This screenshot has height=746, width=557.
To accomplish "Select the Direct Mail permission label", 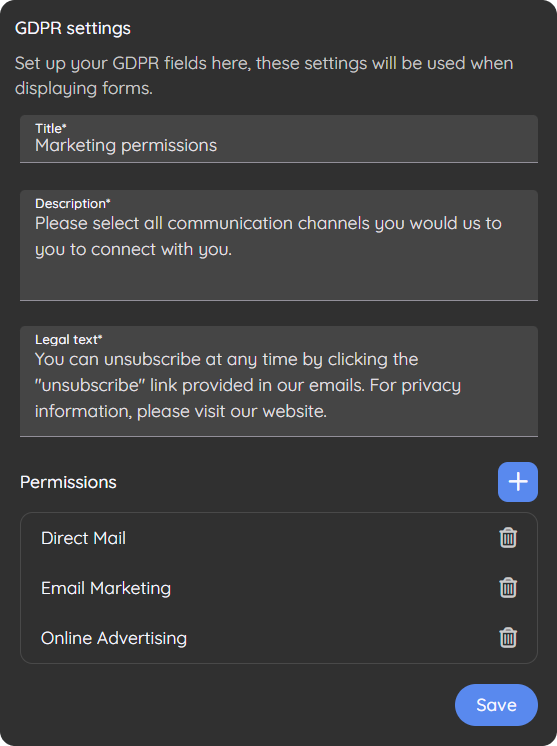I will (83, 538).
